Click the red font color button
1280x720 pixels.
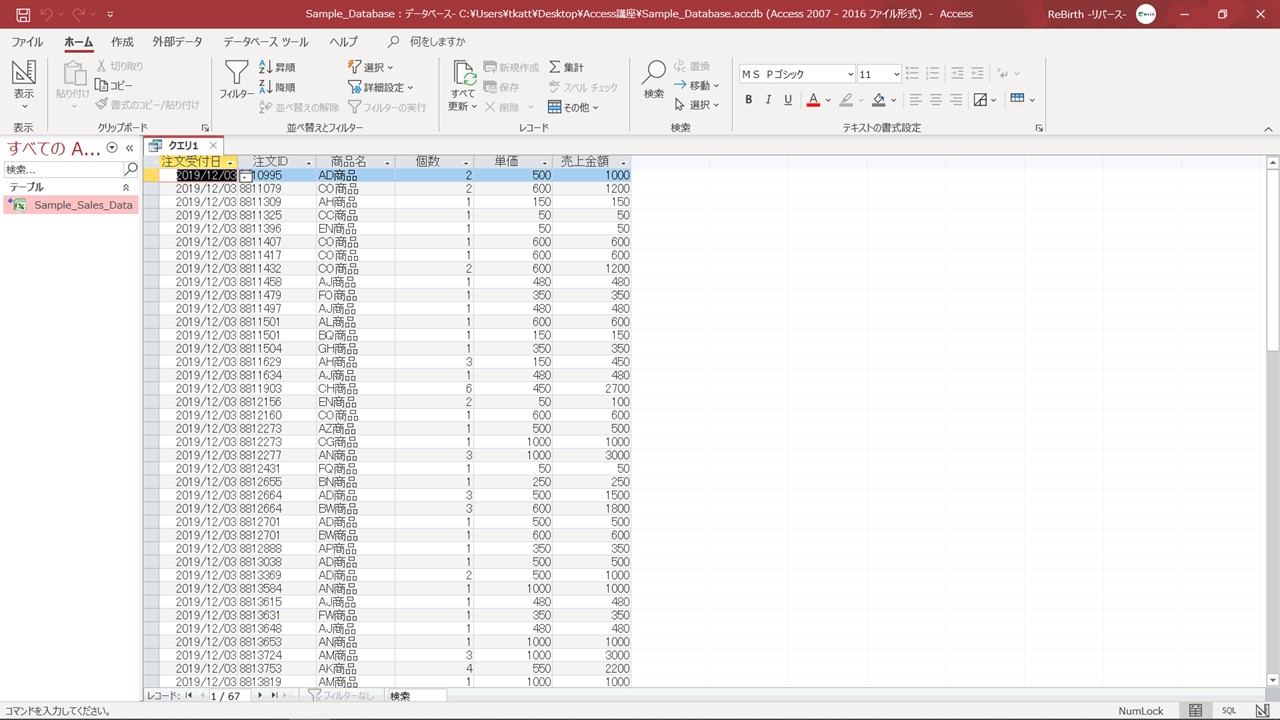pyautogui.click(x=812, y=100)
